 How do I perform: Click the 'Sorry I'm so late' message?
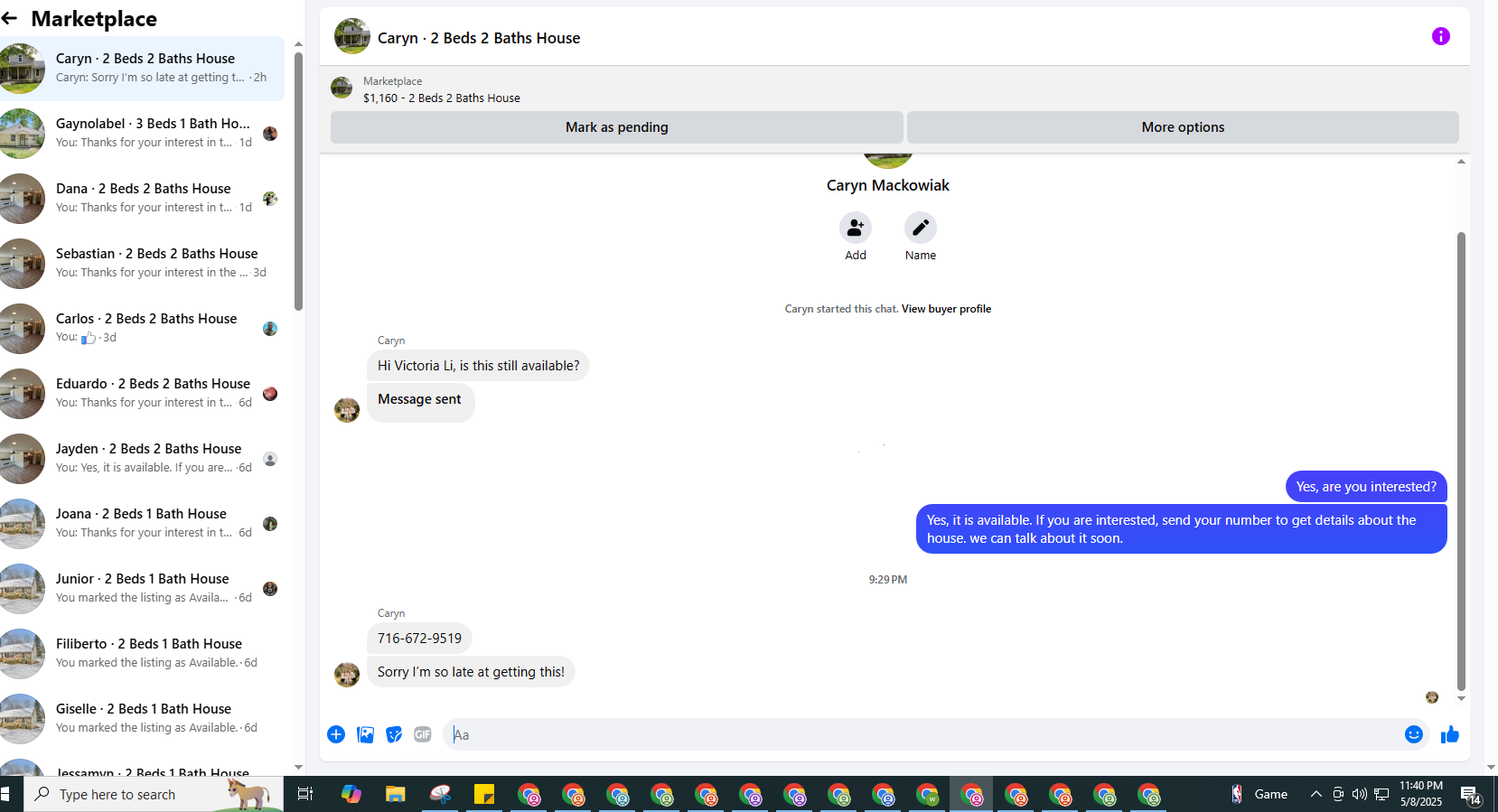(x=471, y=672)
